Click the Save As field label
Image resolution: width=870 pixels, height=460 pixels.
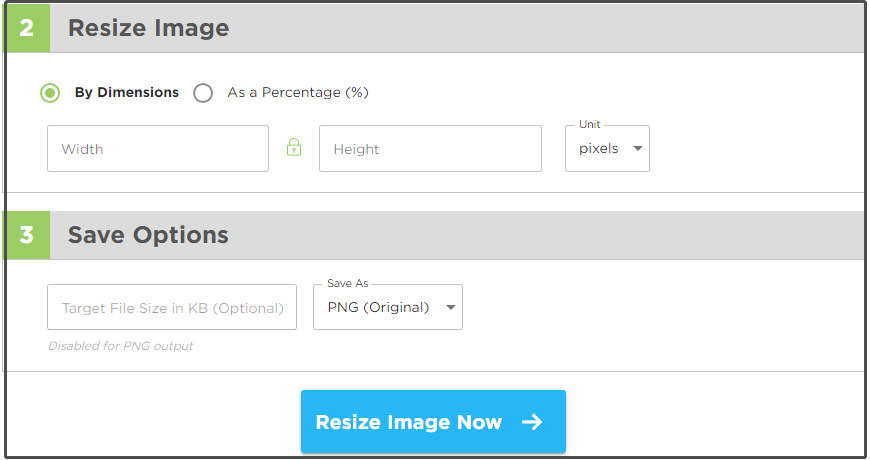[x=348, y=284]
